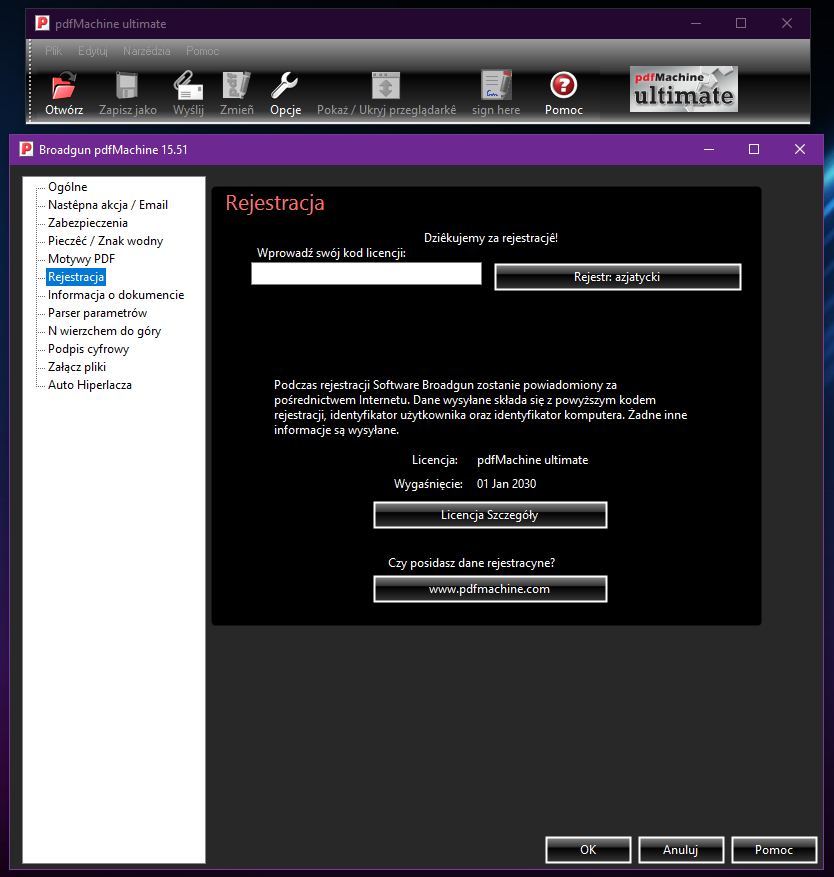
Task: Open Pomoc via the red question mark icon
Action: [564, 93]
